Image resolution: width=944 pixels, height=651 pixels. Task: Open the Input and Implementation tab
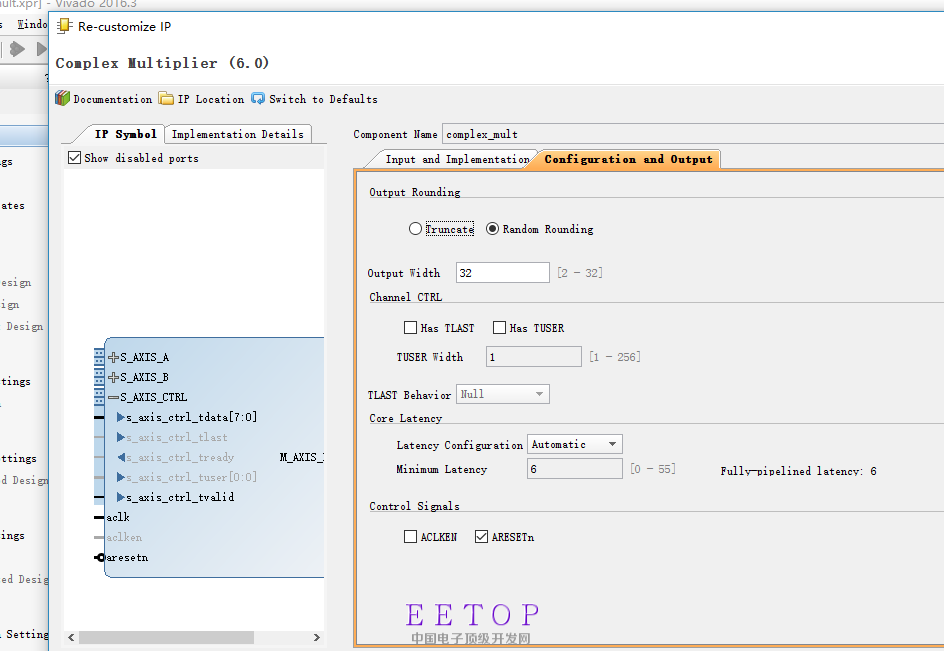(x=458, y=160)
